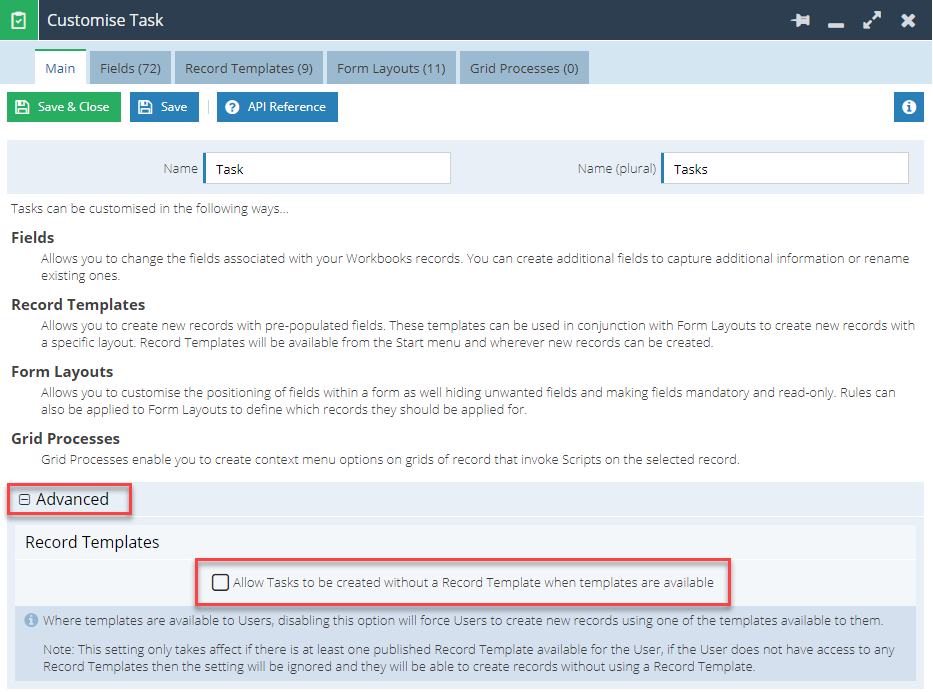Go to the Form Layouts (11) tab
This screenshot has height=692, width=933.
391,68
